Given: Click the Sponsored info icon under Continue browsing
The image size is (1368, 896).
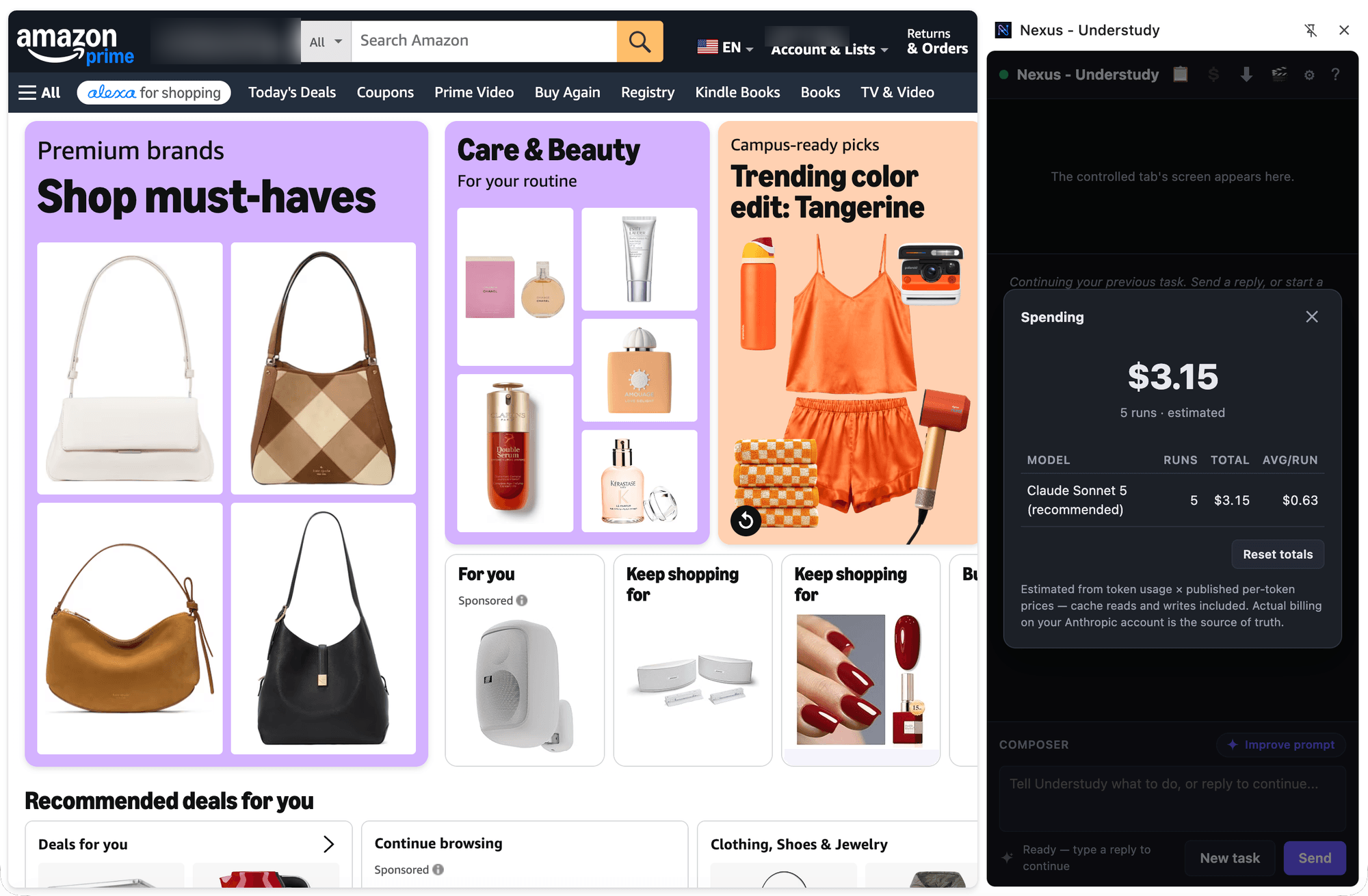Looking at the screenshot, I should coord(438,869).
